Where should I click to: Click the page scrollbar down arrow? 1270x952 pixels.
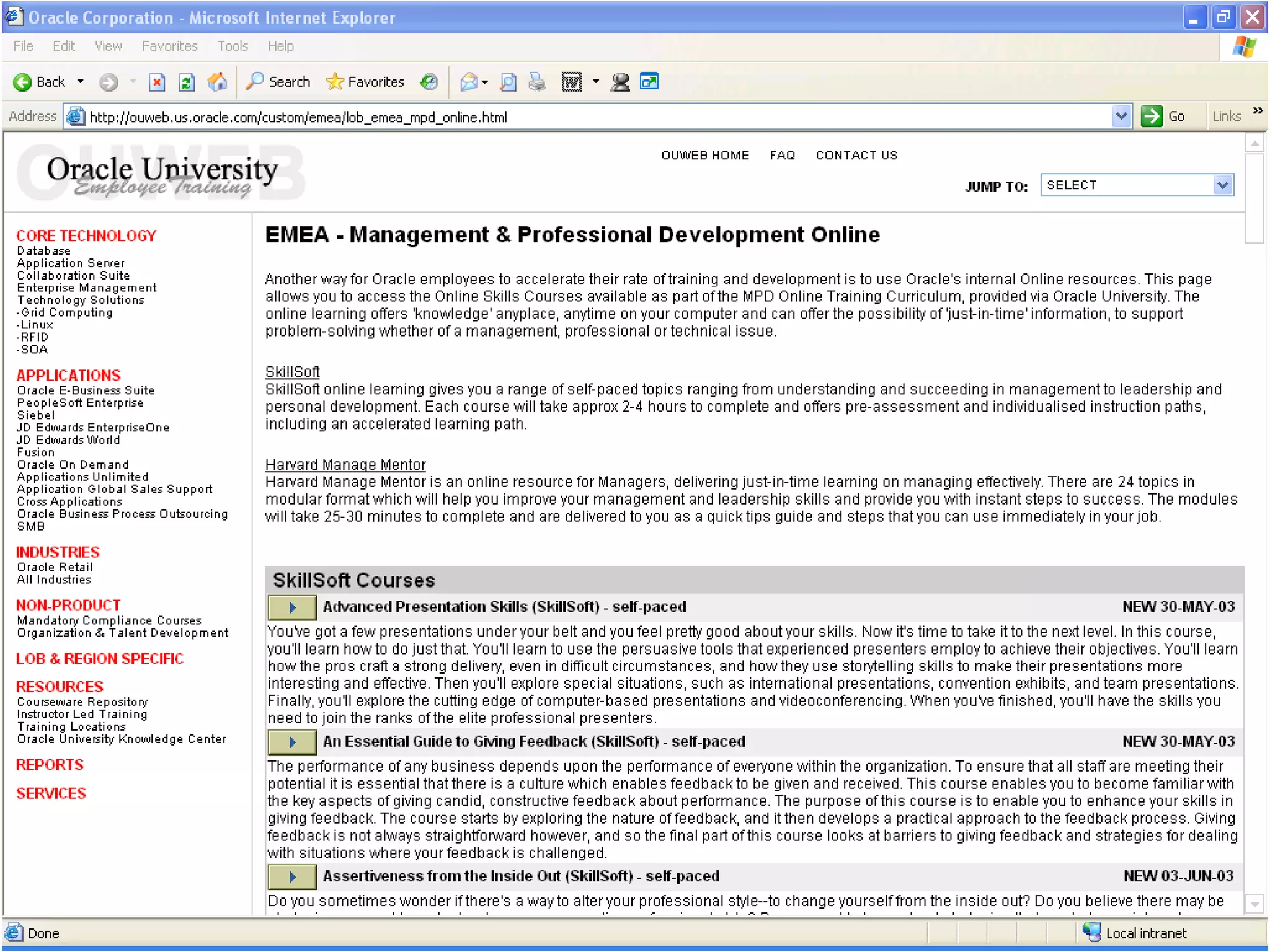coord(1254,904)
